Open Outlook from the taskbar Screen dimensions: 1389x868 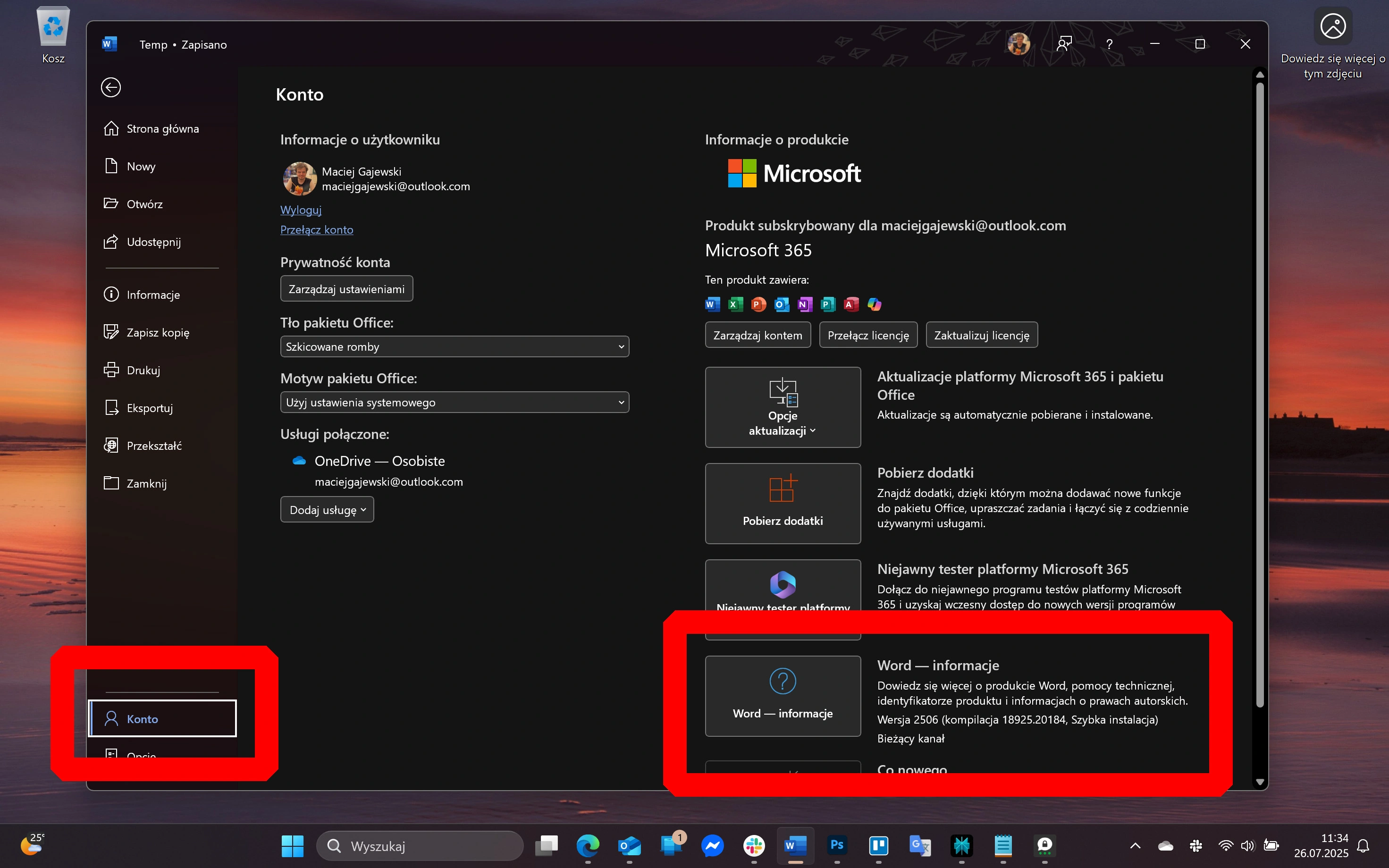(630, 846)
